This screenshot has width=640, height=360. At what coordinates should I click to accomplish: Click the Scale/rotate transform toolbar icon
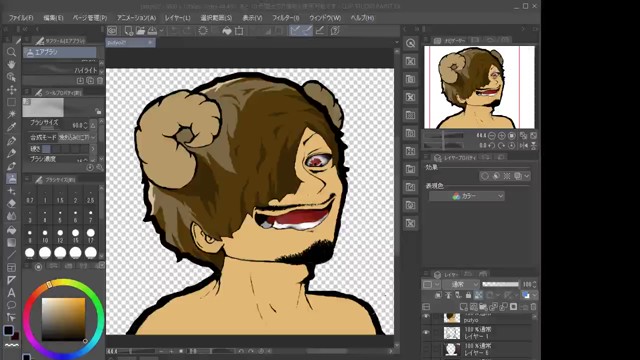point(239,31)
